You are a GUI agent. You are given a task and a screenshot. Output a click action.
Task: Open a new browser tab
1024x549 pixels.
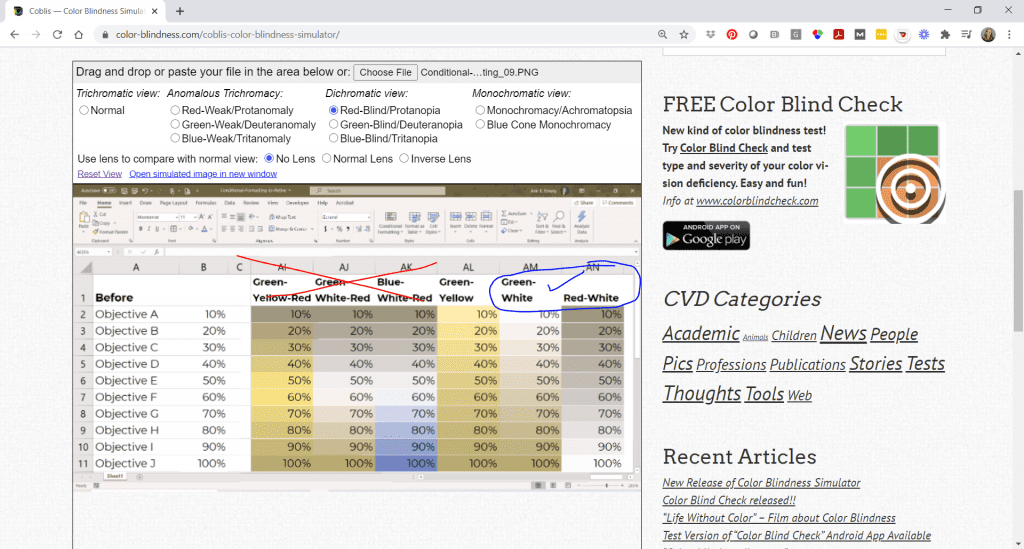click(x=180, y=11)
